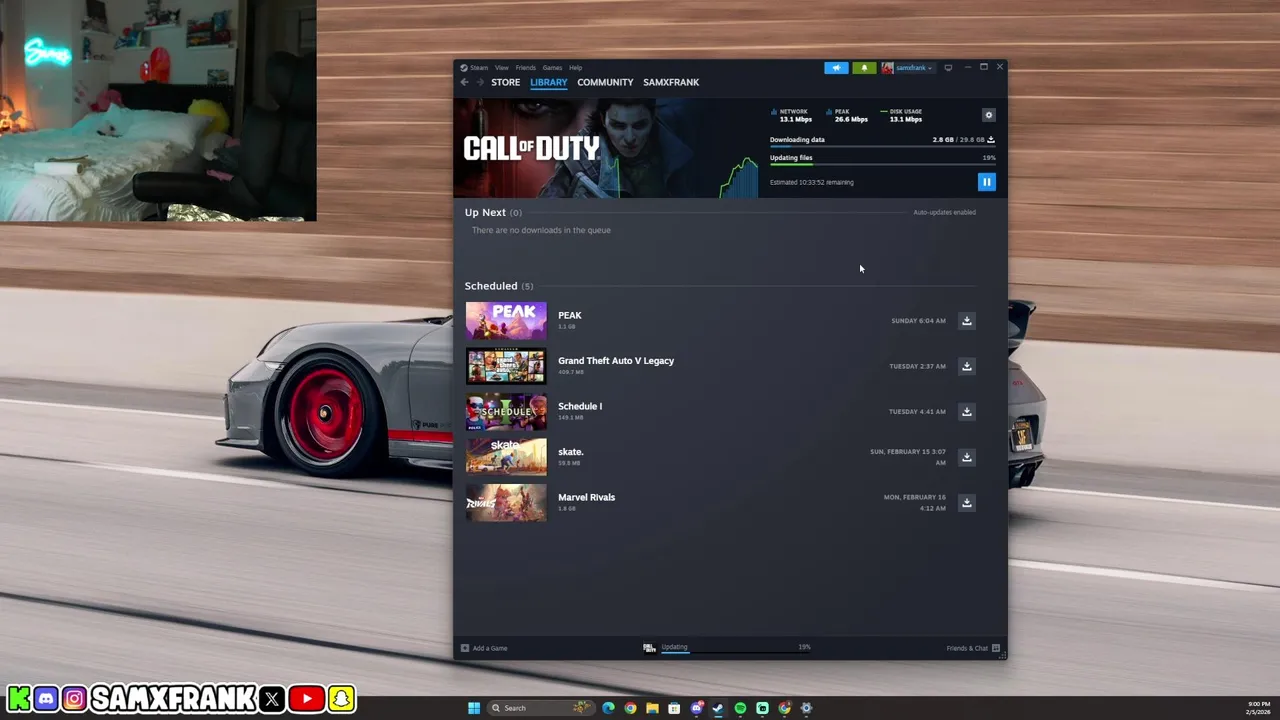Click the Call of Duty banner artwork
The image size is (1280, 720).
click(x=606, y=149)
